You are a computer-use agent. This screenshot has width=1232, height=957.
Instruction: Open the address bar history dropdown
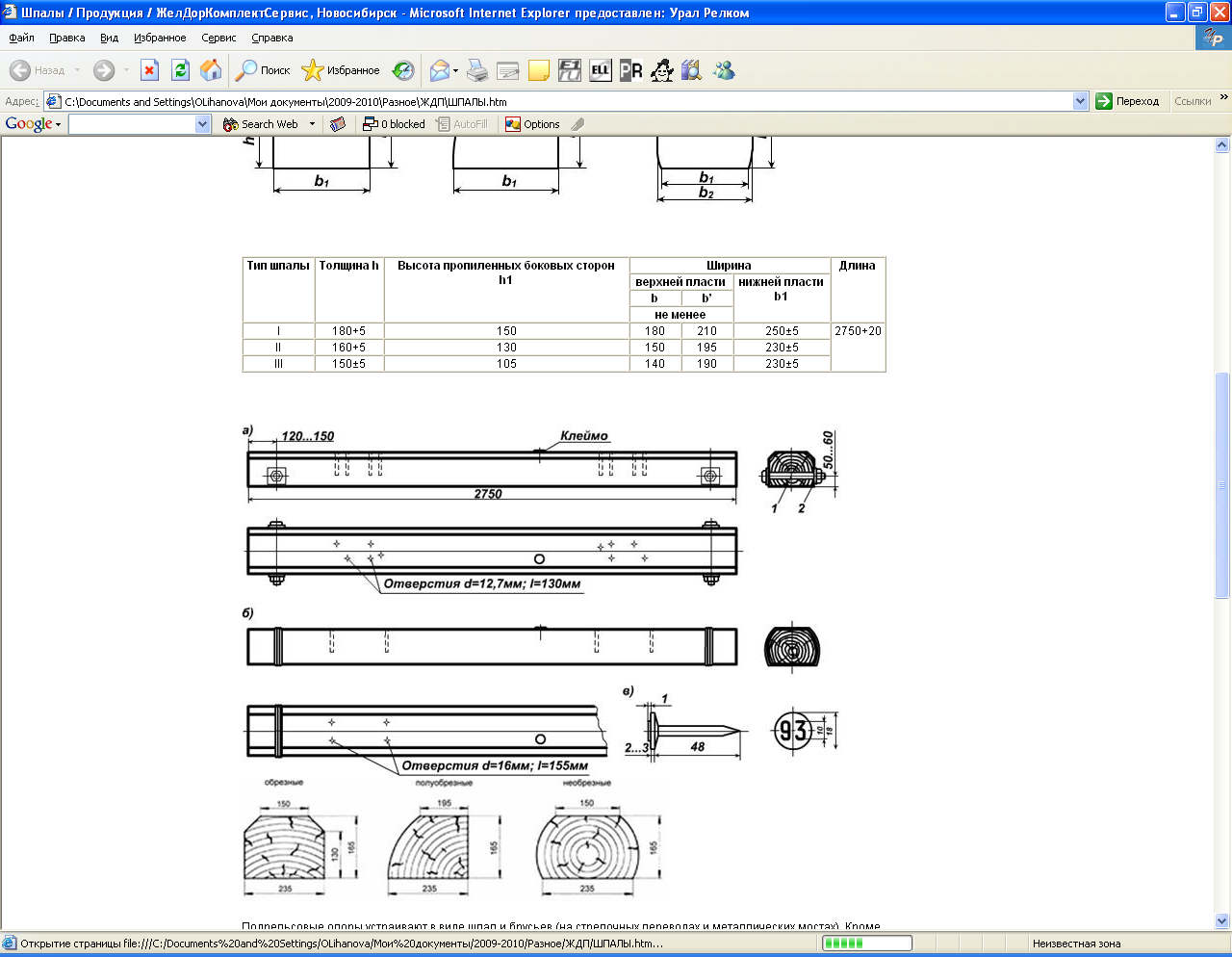1080,101
